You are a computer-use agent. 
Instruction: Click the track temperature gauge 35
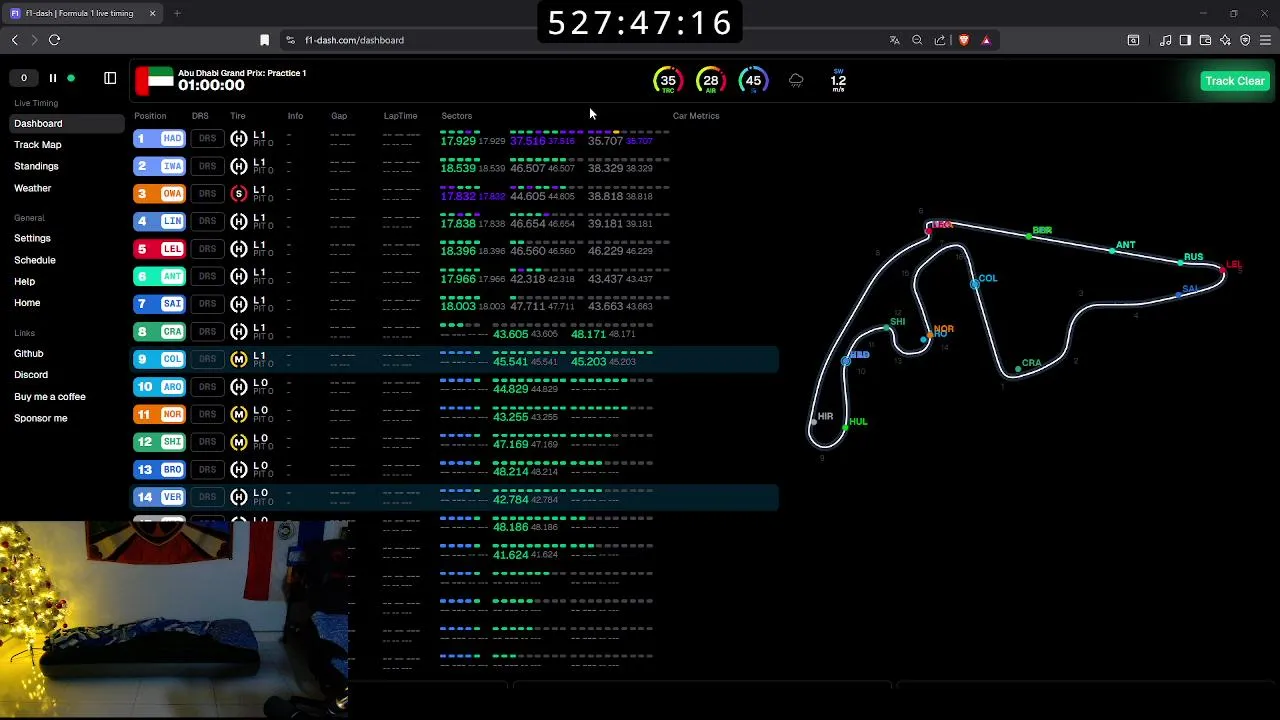tap(667, 81)
